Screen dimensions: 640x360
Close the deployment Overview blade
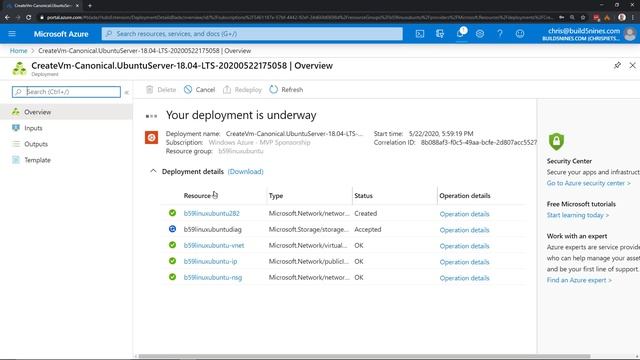632,65
